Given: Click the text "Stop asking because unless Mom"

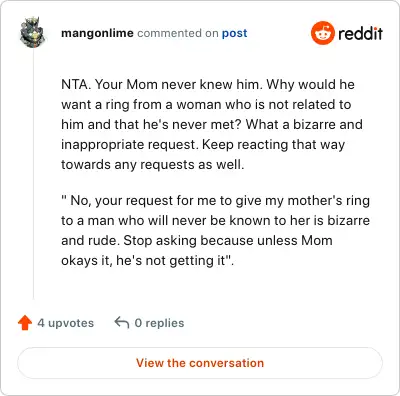Looking at the screenshot, I should click(x=228, y=241).
